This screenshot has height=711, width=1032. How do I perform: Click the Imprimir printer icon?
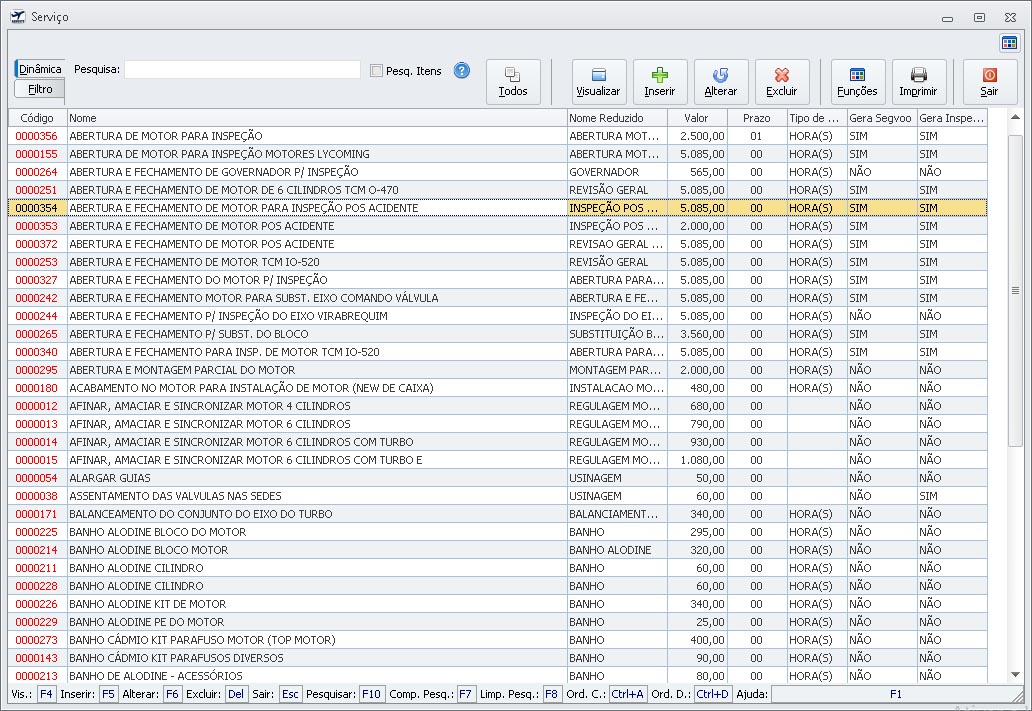coord(918,81)
